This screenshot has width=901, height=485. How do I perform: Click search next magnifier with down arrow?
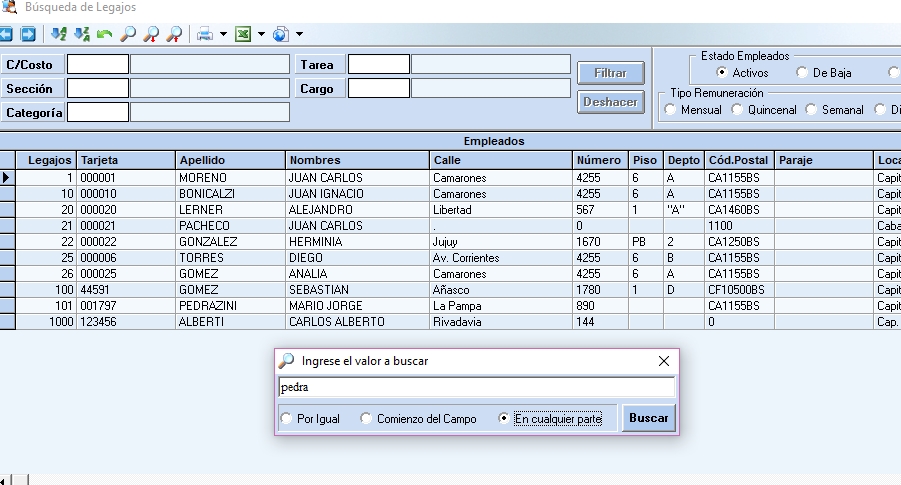point(151,34)
